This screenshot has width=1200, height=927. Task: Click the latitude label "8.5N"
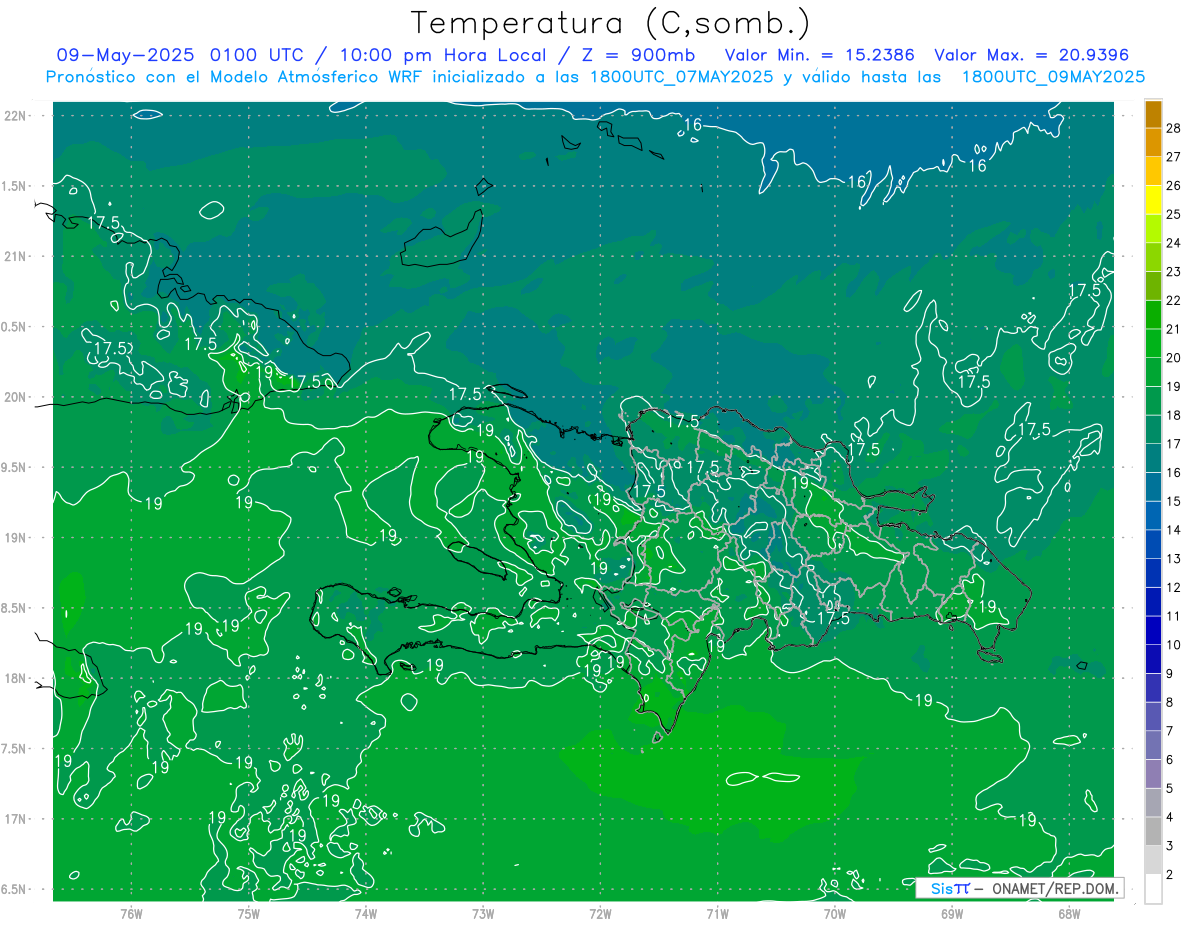tap(15, 608)
